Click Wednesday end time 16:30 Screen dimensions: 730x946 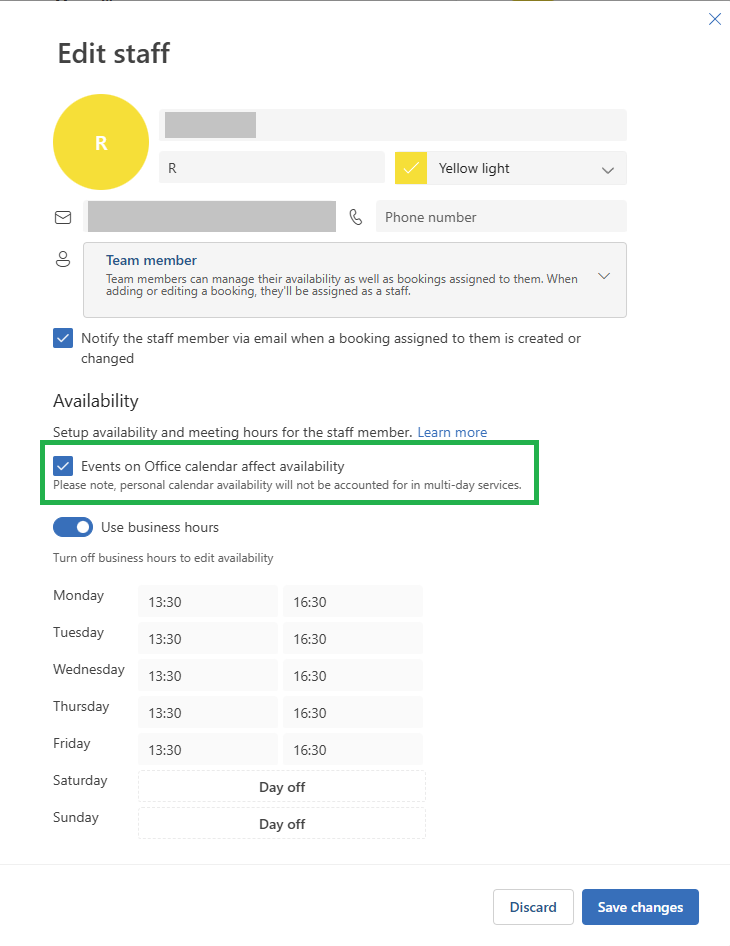(x=353, y=676)
